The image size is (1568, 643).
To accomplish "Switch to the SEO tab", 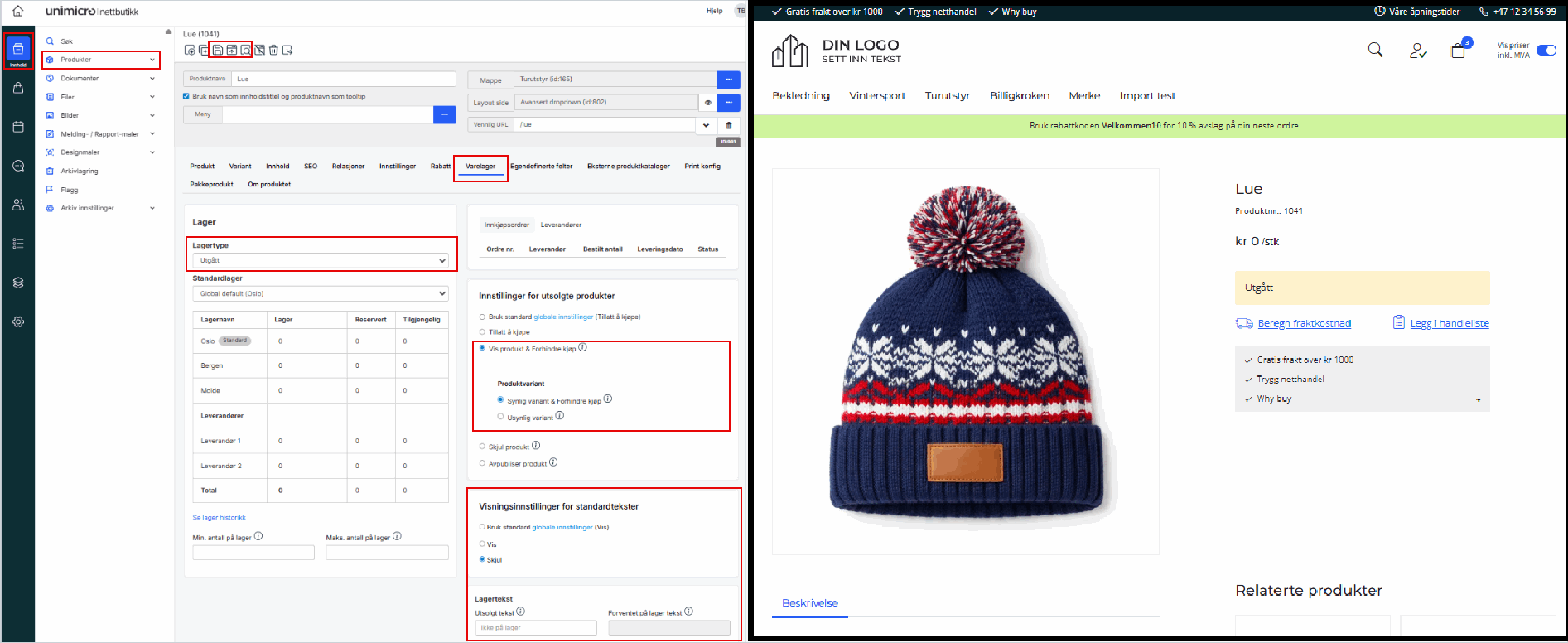I will point(311,167).
